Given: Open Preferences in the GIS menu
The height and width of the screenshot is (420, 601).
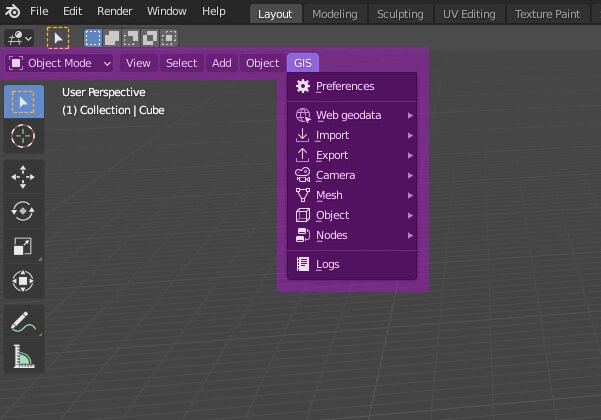Looking at the screenshot, I should 344,86.
